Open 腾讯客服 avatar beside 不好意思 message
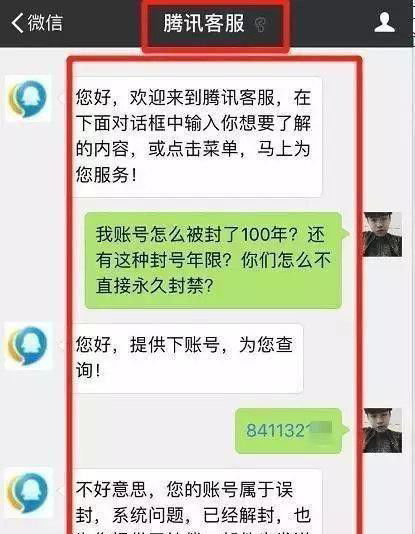The height and width of the screenshot is (534, 415). (28, 492)
